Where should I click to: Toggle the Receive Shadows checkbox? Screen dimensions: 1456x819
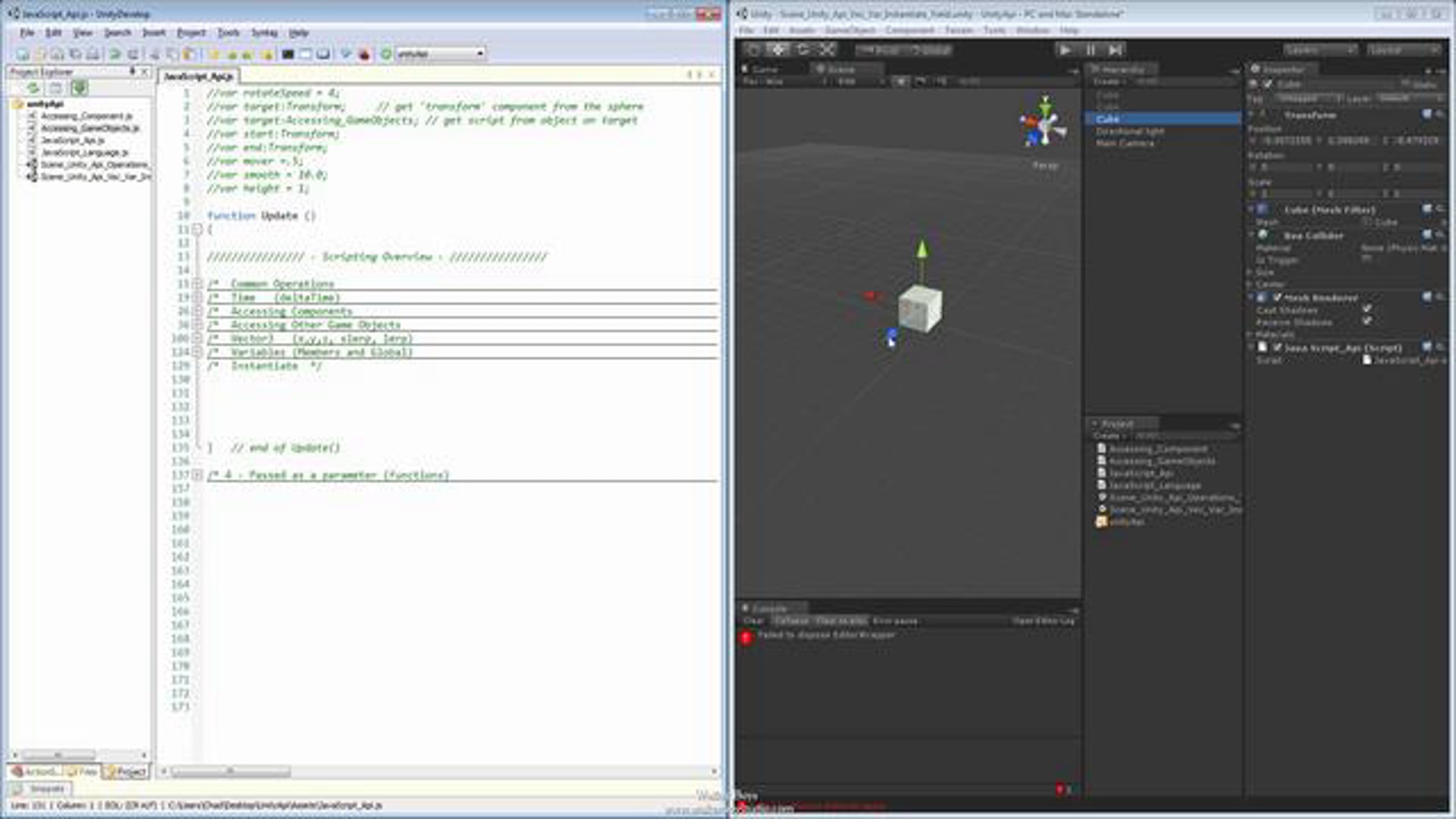tap(1367, 321)
